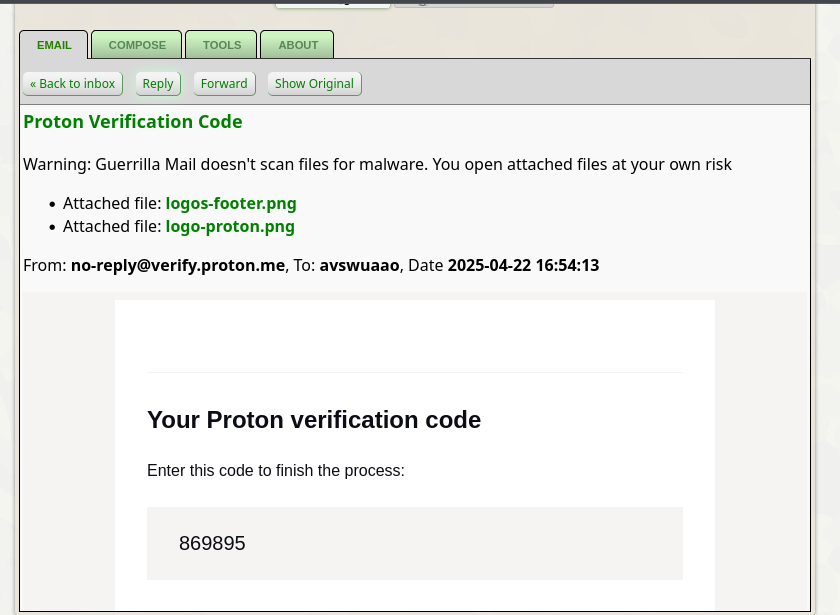The width and height of the screenshot is (840, 615).
Task: Click the cut-off white field at top
Action: point(333,5)
